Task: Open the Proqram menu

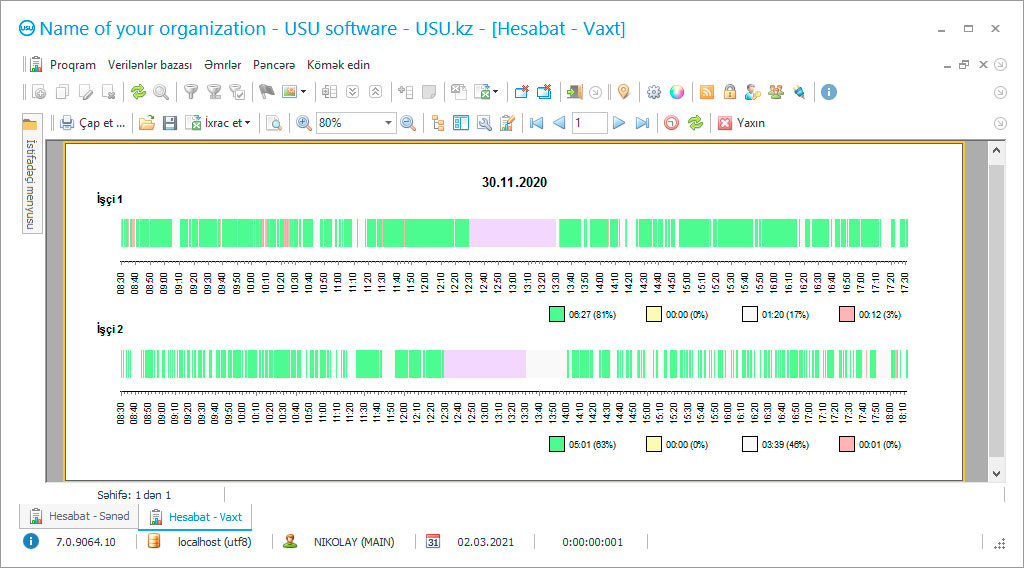Action: pos(73,65)
